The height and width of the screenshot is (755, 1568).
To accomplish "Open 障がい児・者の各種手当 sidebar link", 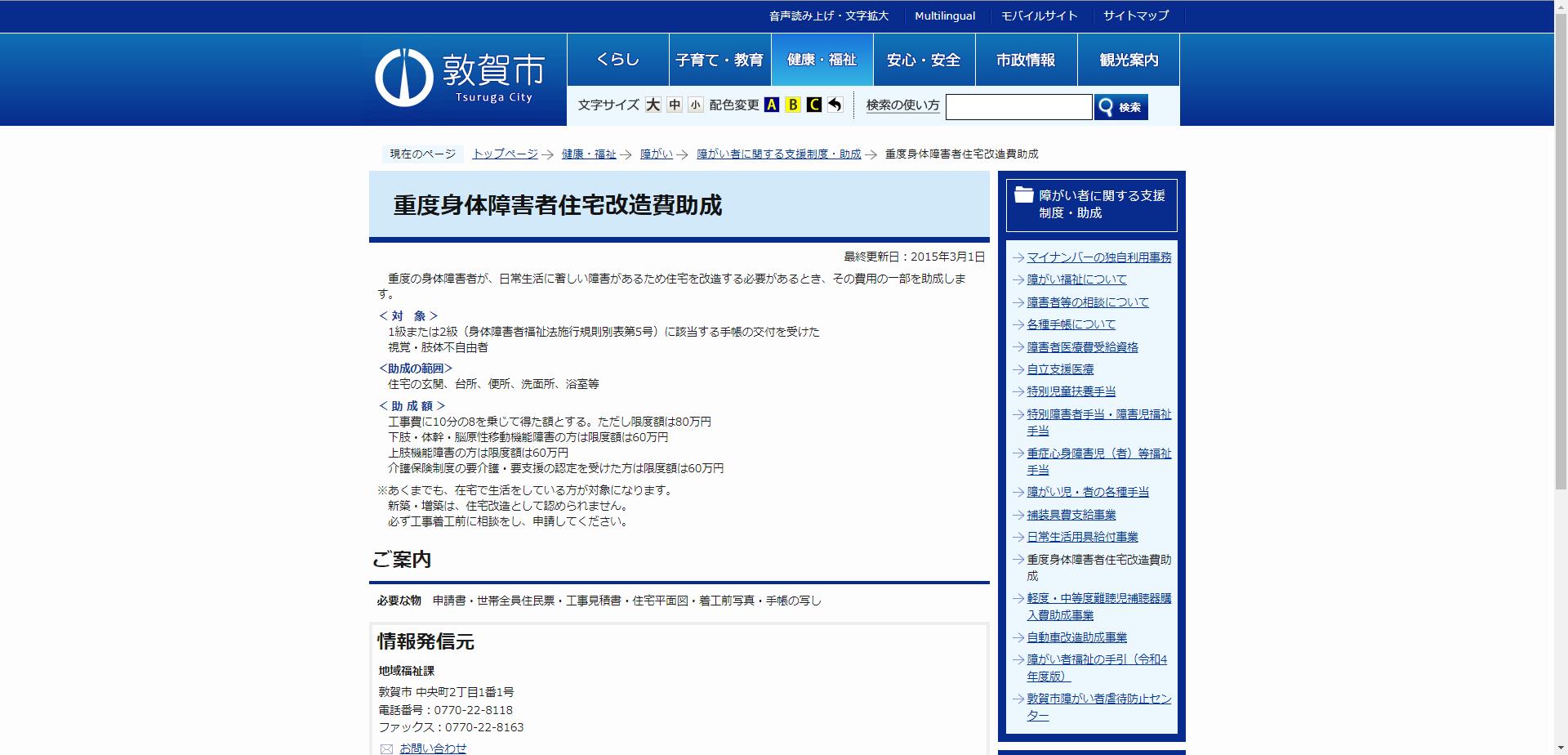I will coord(1088,492).
